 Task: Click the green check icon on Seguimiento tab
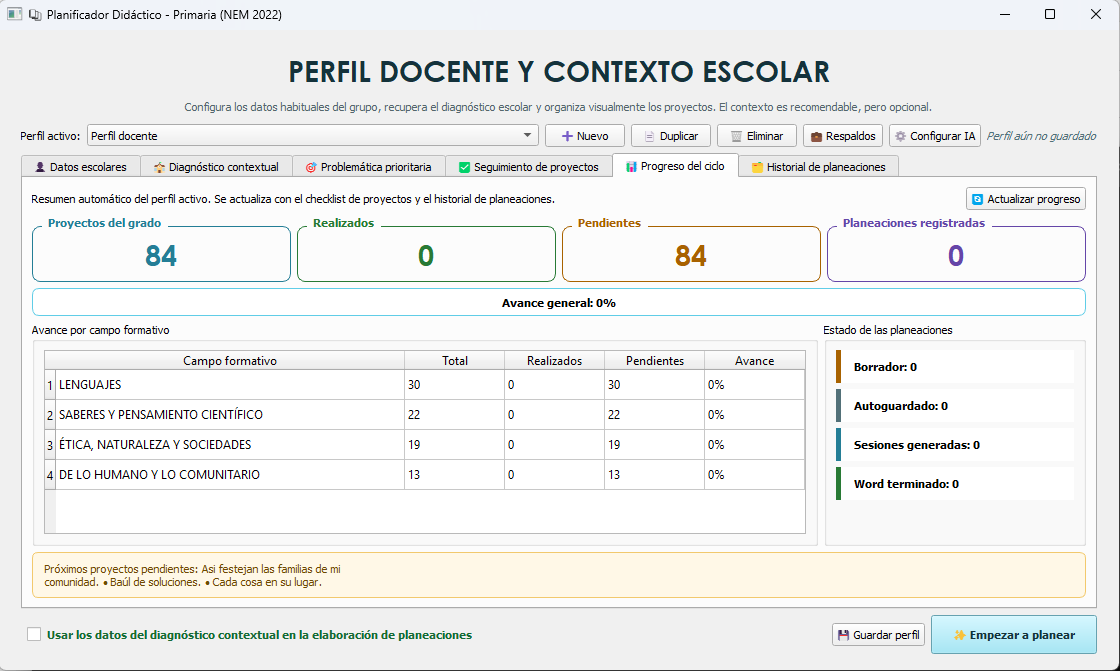tap(464, 167)
